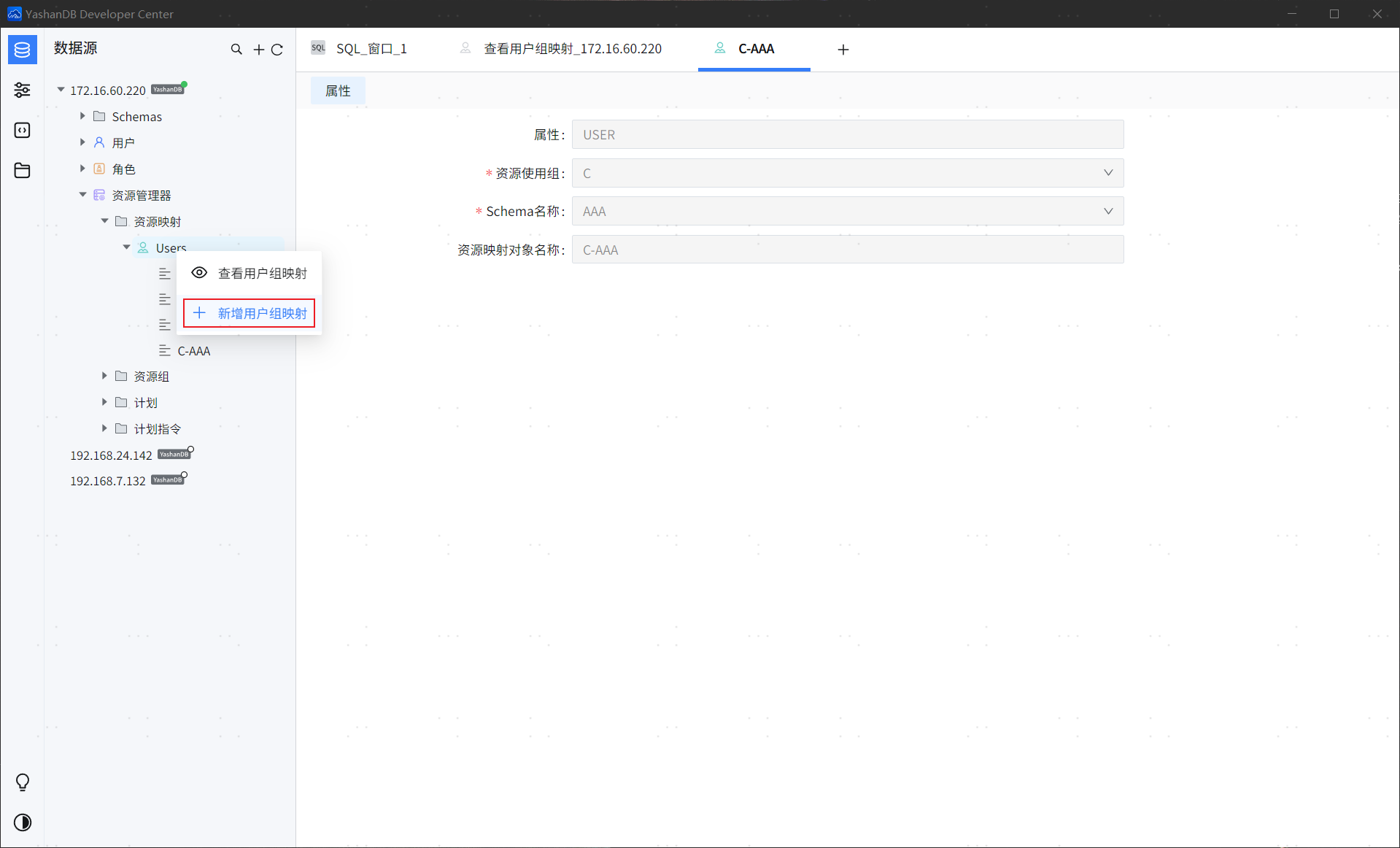
Task: Open the settings sliders icon in sidebar
Action: pos(22,90)
